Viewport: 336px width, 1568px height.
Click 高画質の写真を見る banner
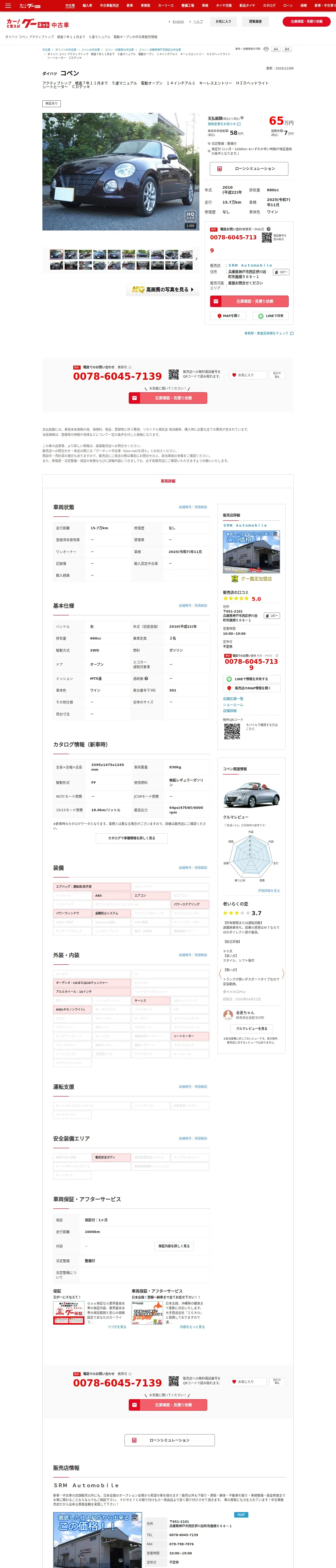(x=163, y=290)
